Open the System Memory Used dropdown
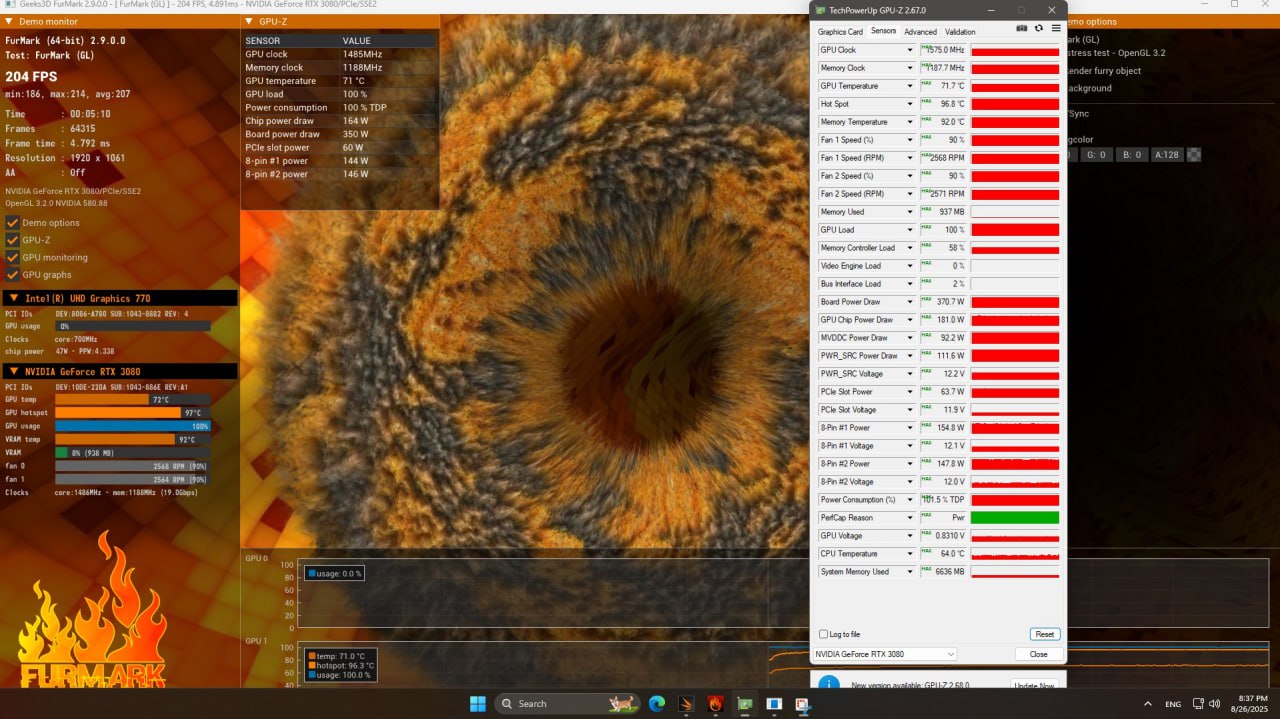This screenshot has width=1280, height=719. 910,572
